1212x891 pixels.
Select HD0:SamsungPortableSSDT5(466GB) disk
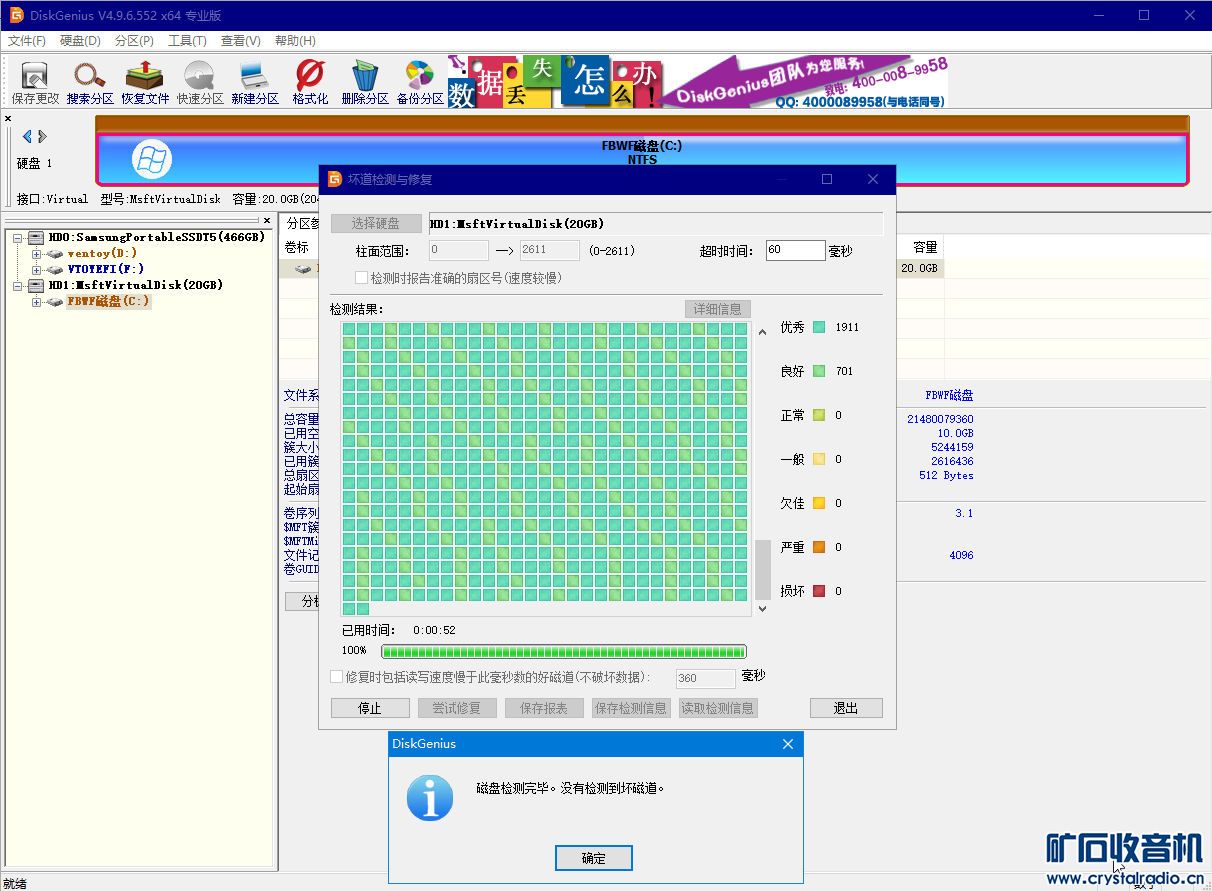[156, 238]
